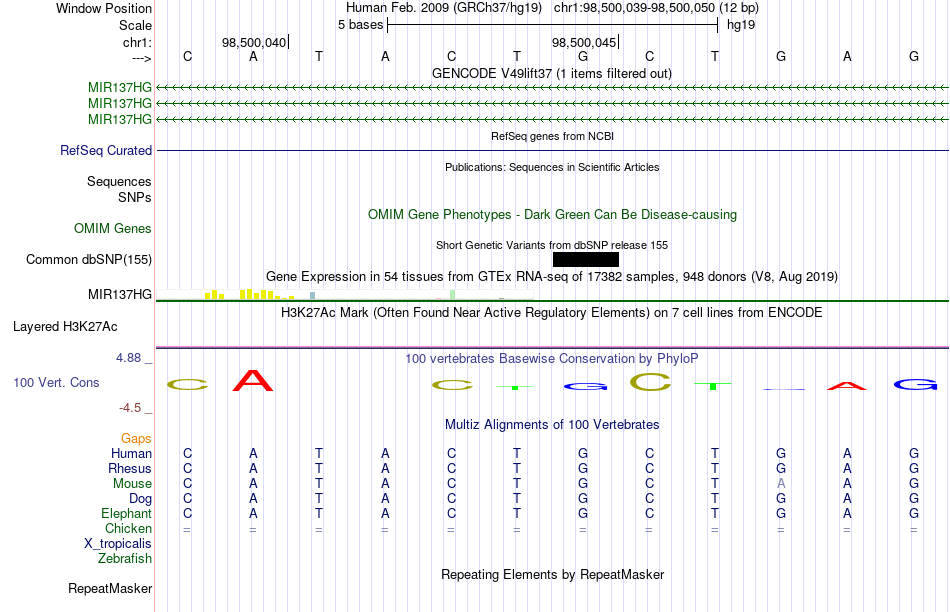The image size is (950, 612).
Task: Open Short Genetic Variants from dbSNP title
Action: [552, 245]
